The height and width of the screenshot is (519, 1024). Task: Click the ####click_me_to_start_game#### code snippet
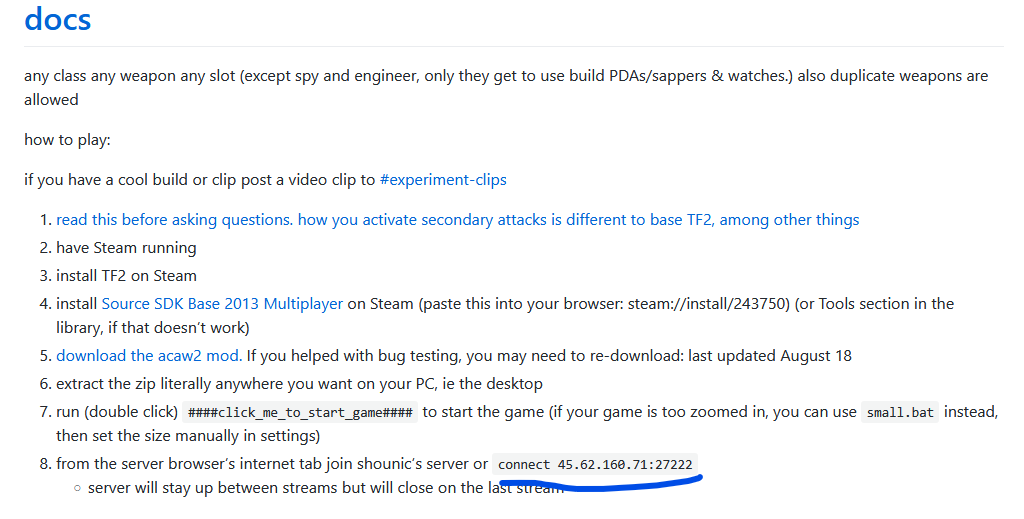300,413
